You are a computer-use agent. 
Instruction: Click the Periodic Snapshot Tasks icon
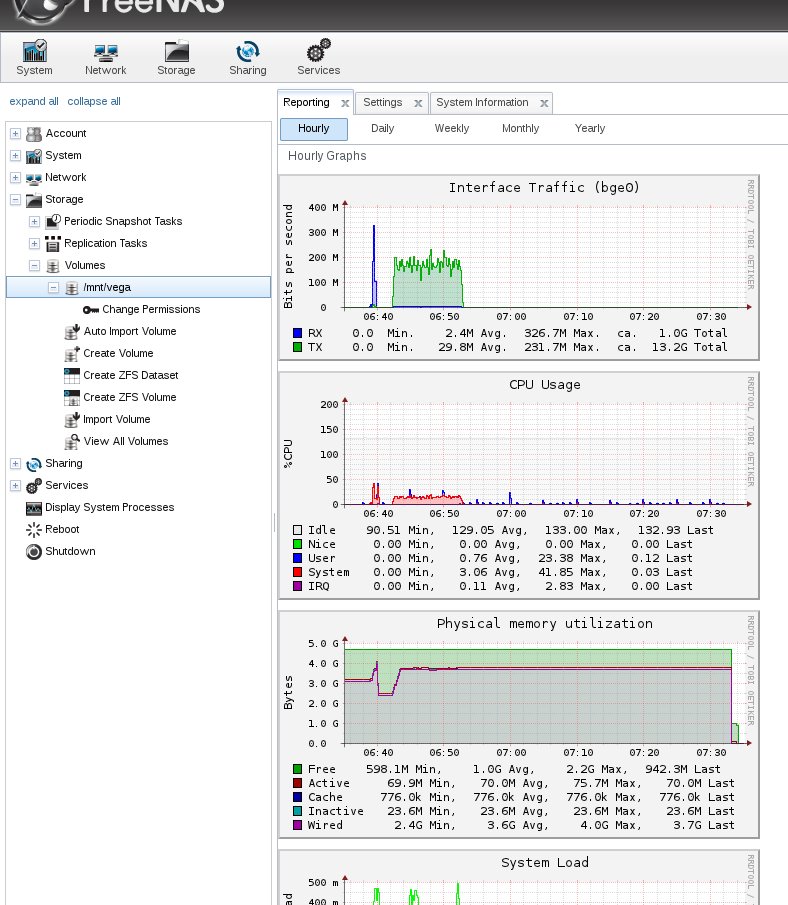point(53,221)
